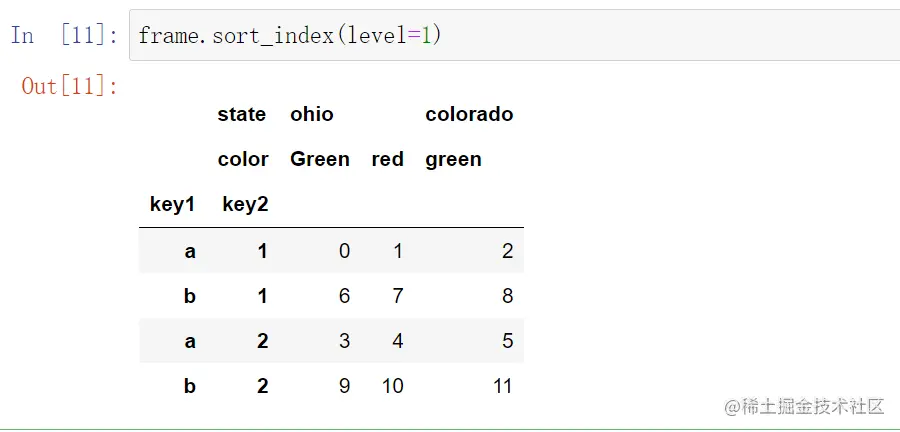This screenshot has width=900, height=432.
Task: Click the cell with value 4
Action: point(398,341)
